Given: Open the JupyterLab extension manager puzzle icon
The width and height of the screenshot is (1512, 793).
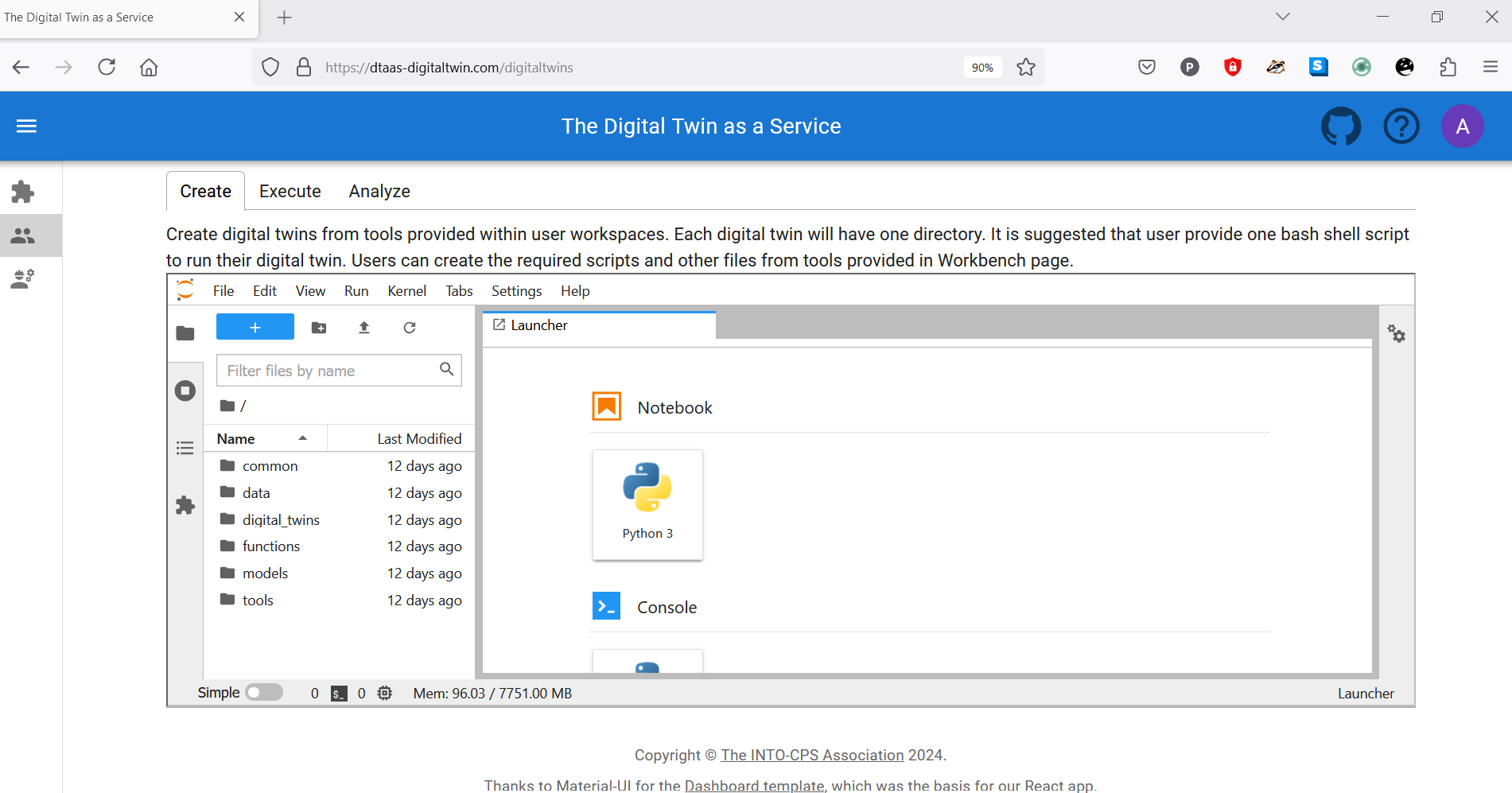Looking at the screenshot, I should pyautogui.click(x=185, y=505).
